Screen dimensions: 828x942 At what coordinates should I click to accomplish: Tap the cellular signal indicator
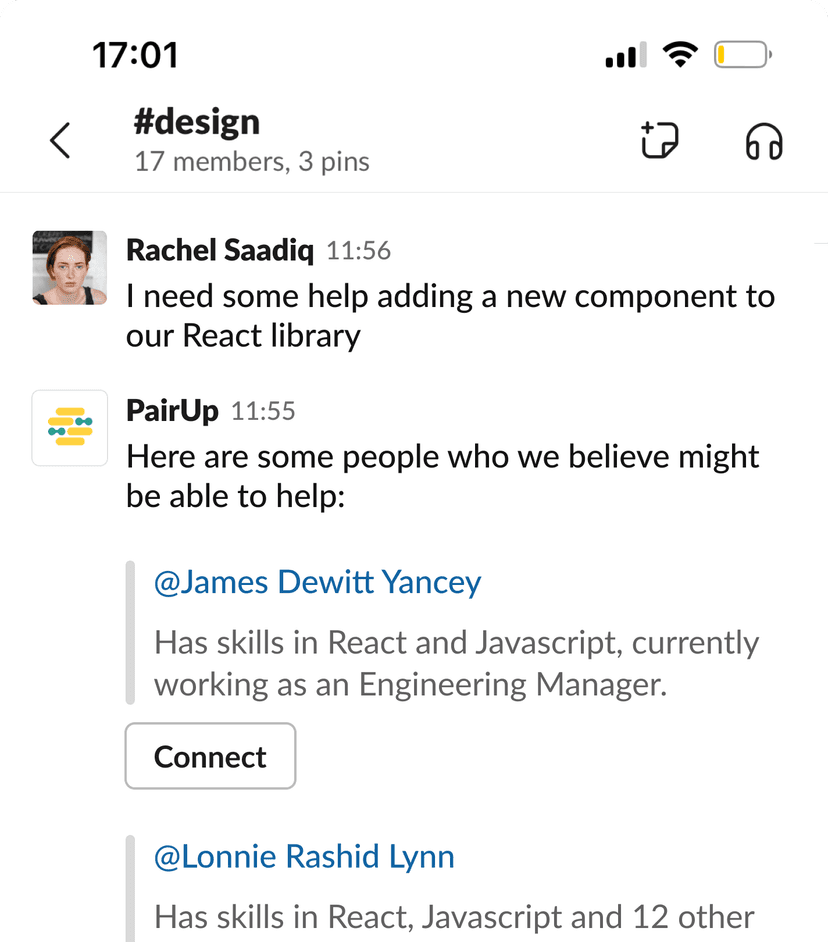(x=624, y=55)
